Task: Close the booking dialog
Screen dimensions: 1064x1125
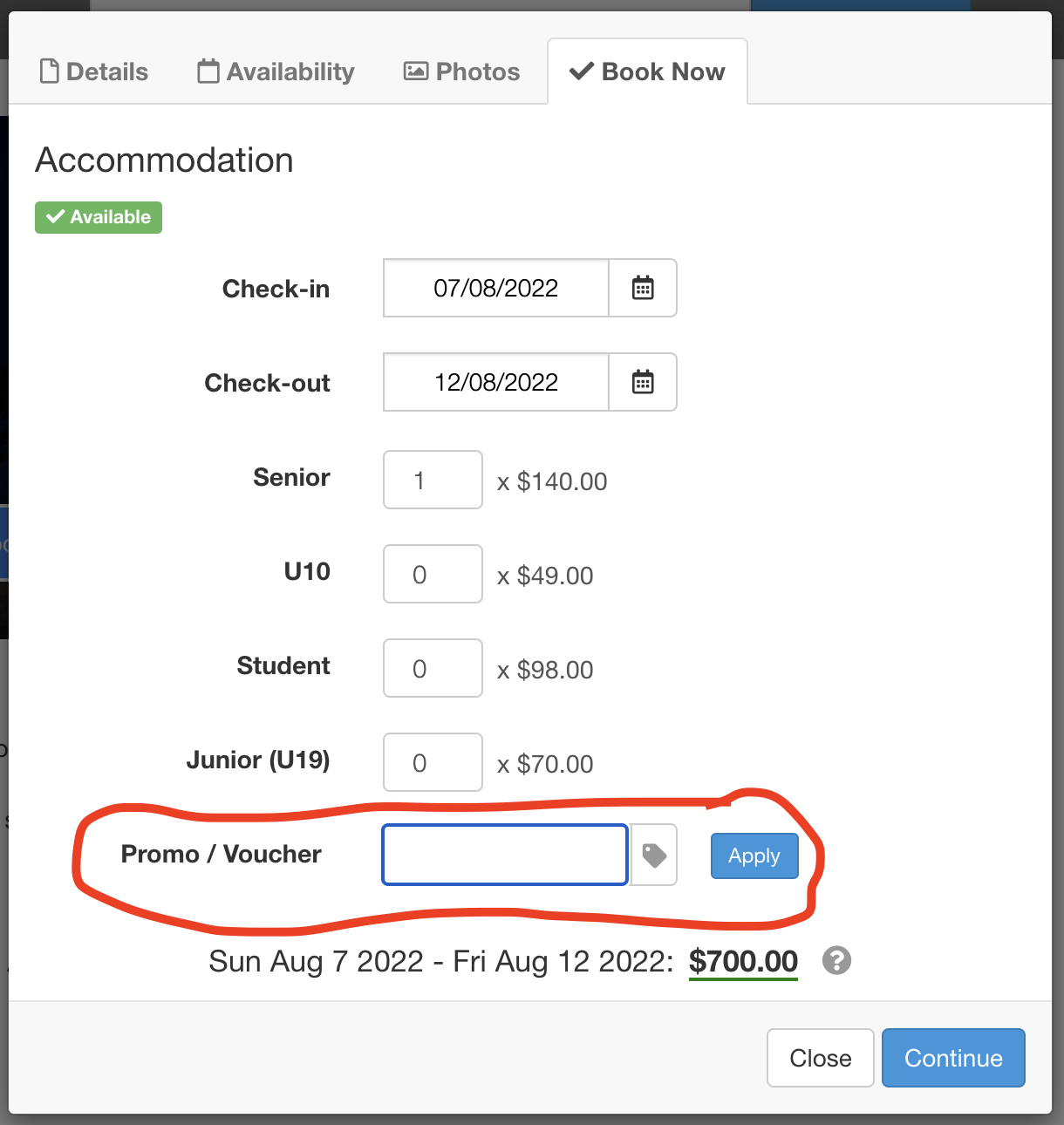Action: [x=821, y=1058]
